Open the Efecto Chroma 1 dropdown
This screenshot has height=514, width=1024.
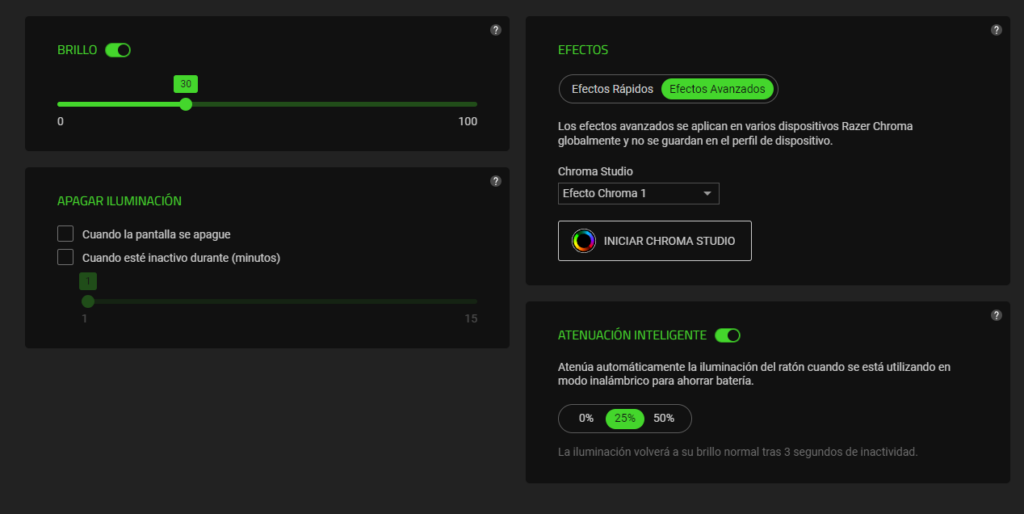click(x=637, y=193)
